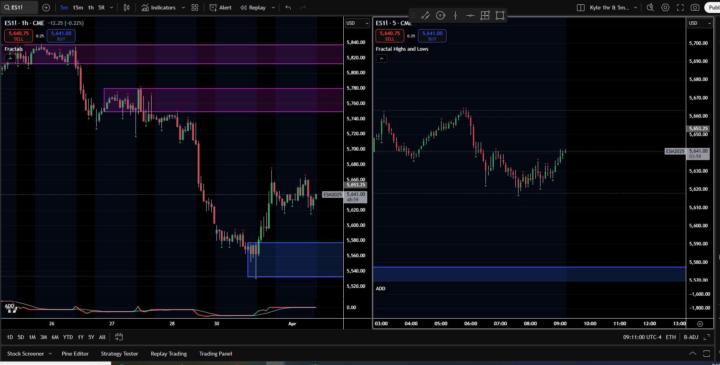Open the indicator templates grid icon
Image resolution: width=720 pixels, height=365 pixels.
(195, 7)
